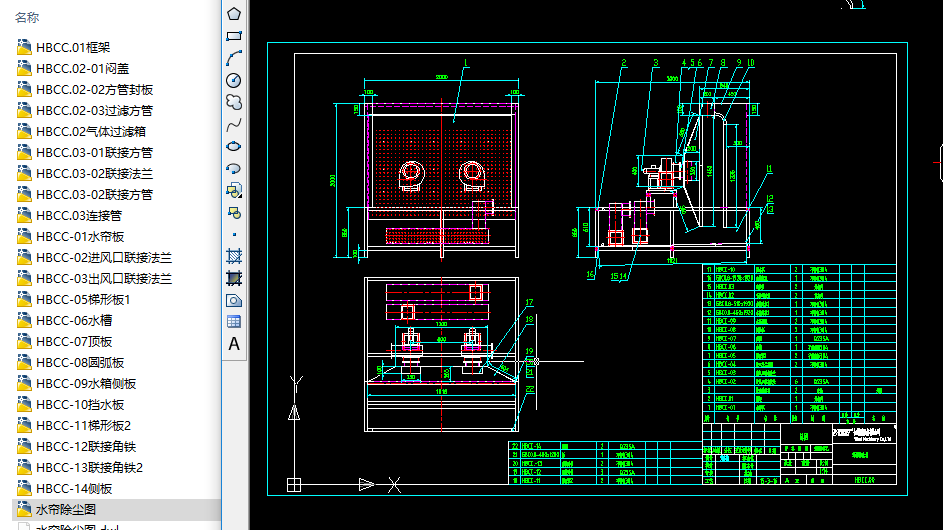Click the Make Block tool
This screenshot has width=943, height=530.
(234, 212)
